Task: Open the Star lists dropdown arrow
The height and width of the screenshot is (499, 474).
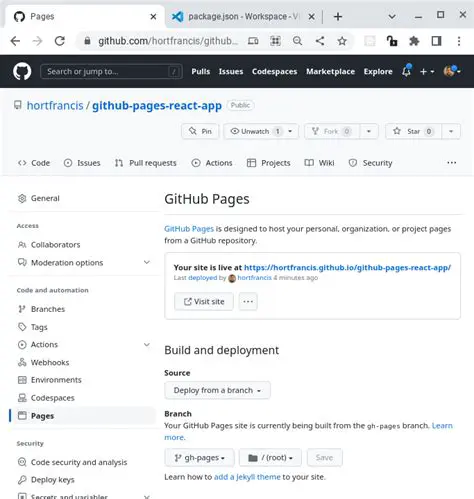Action: pos(451,131)
